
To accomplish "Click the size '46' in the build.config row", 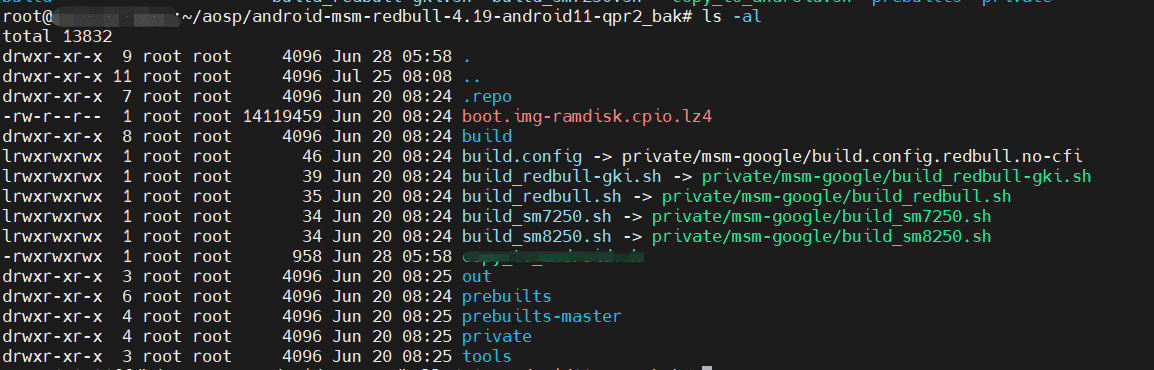I will [313, 157].
